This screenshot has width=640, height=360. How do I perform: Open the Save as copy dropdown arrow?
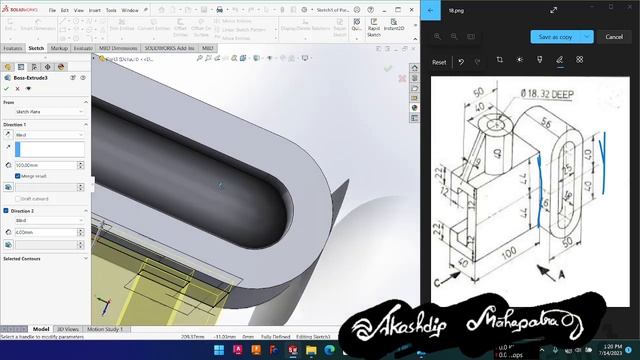[x=587, y=37]
